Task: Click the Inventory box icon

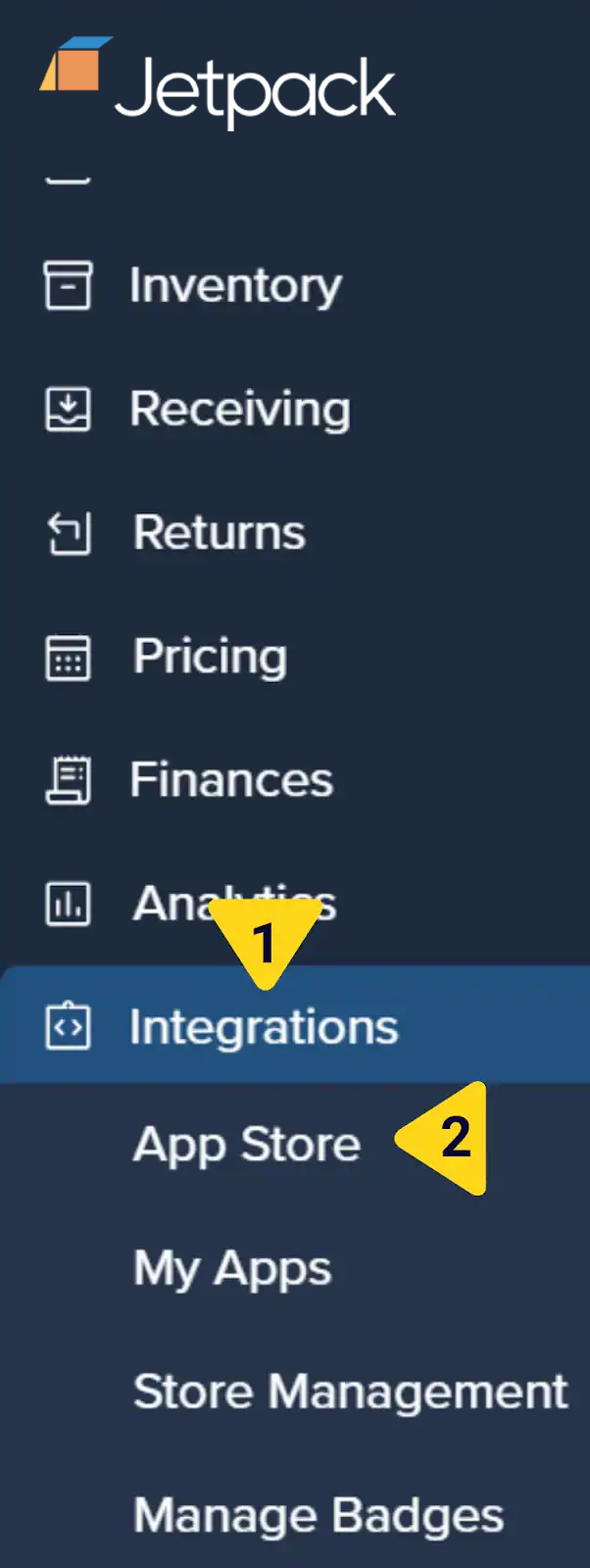Action: point(68,286)
